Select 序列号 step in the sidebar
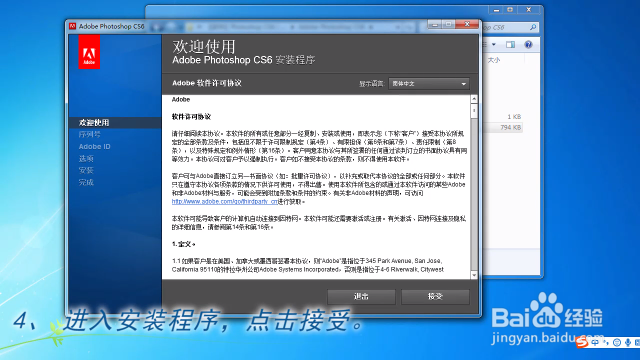640x360 pixels. pyautogui.click(x=89, y=134)
